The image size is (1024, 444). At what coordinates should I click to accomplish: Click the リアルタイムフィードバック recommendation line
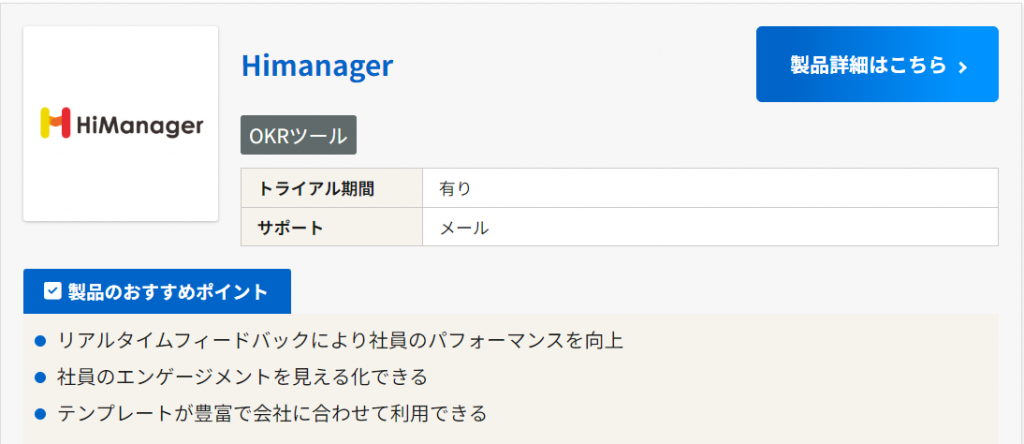point(340,342)
